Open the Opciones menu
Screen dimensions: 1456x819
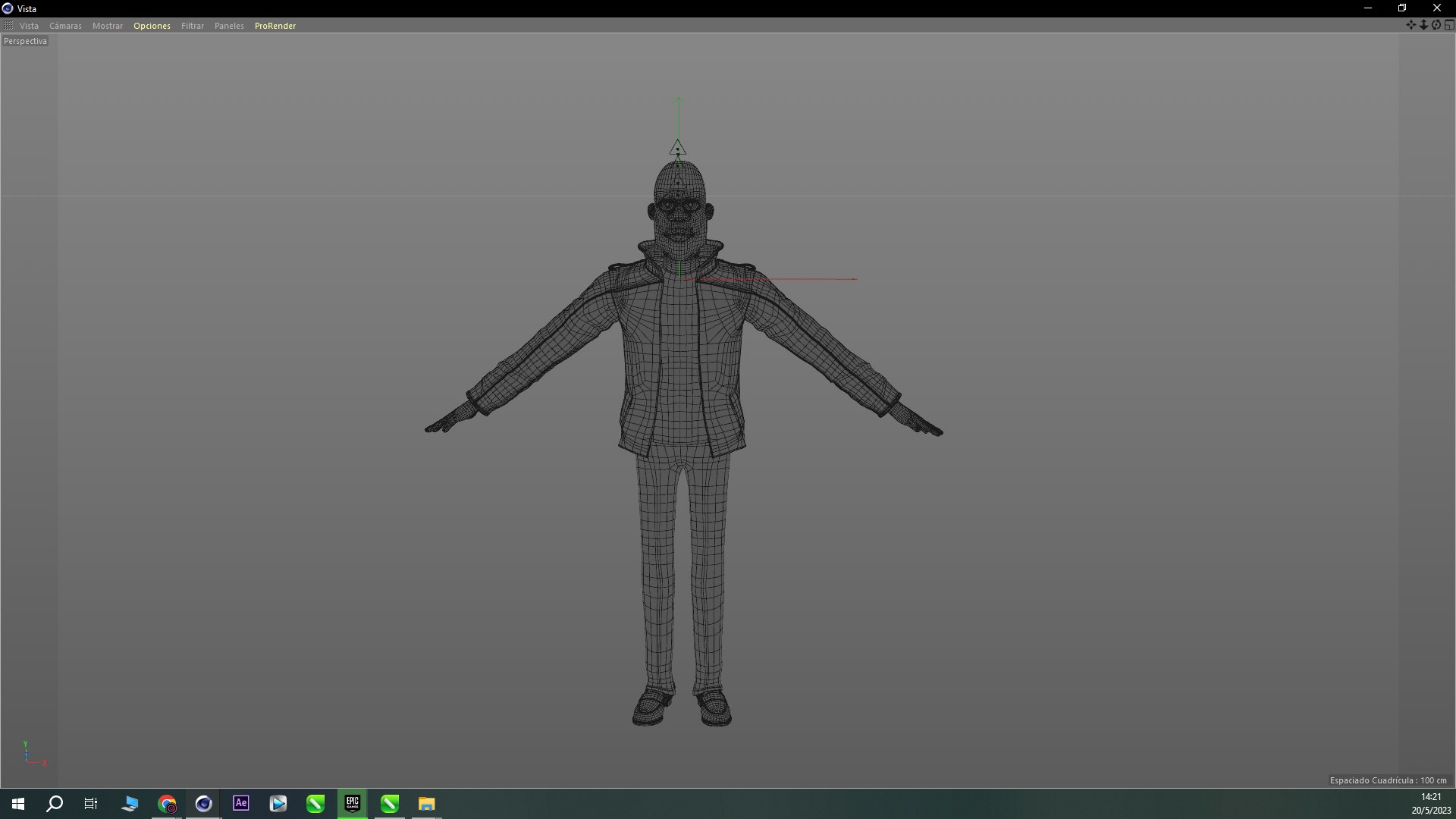click(x=152, y=26)
